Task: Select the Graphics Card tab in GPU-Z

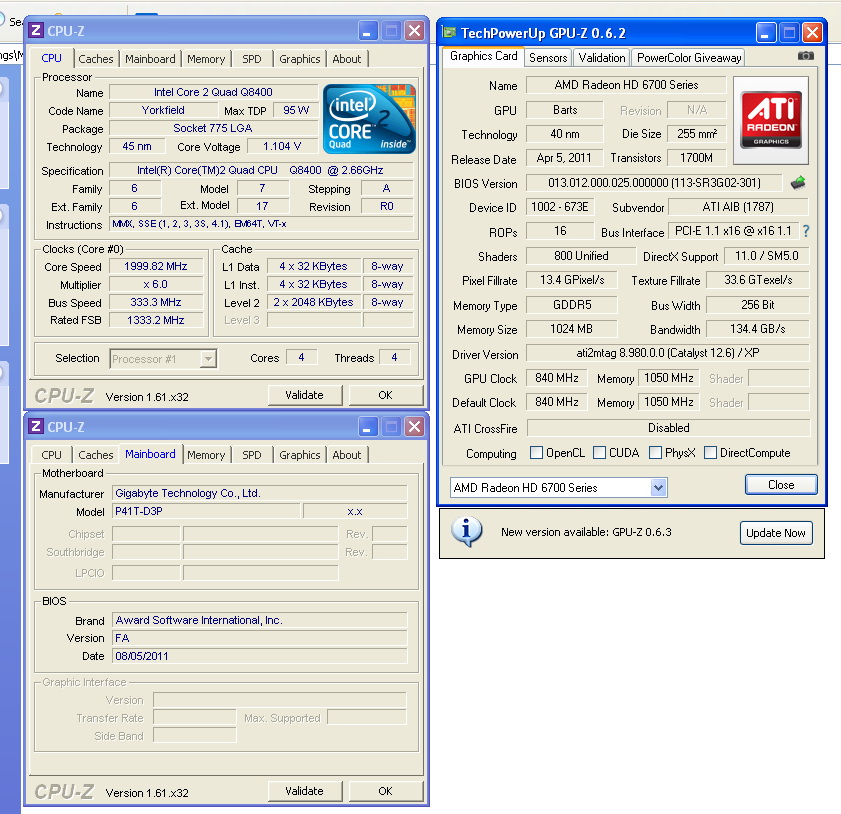Action: [483, 56]
